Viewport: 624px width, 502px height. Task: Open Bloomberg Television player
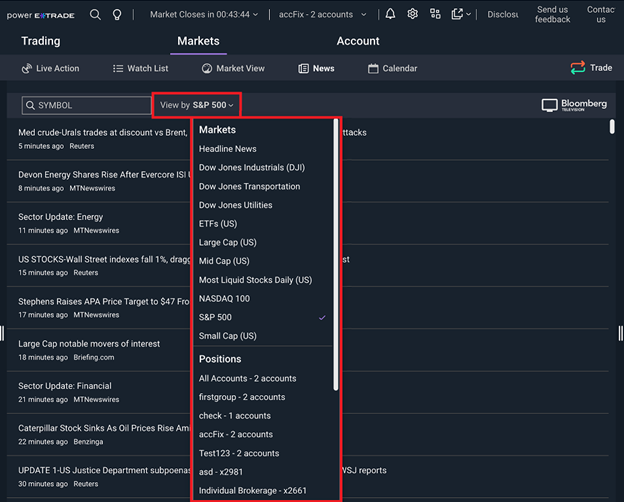coord(574,105)
